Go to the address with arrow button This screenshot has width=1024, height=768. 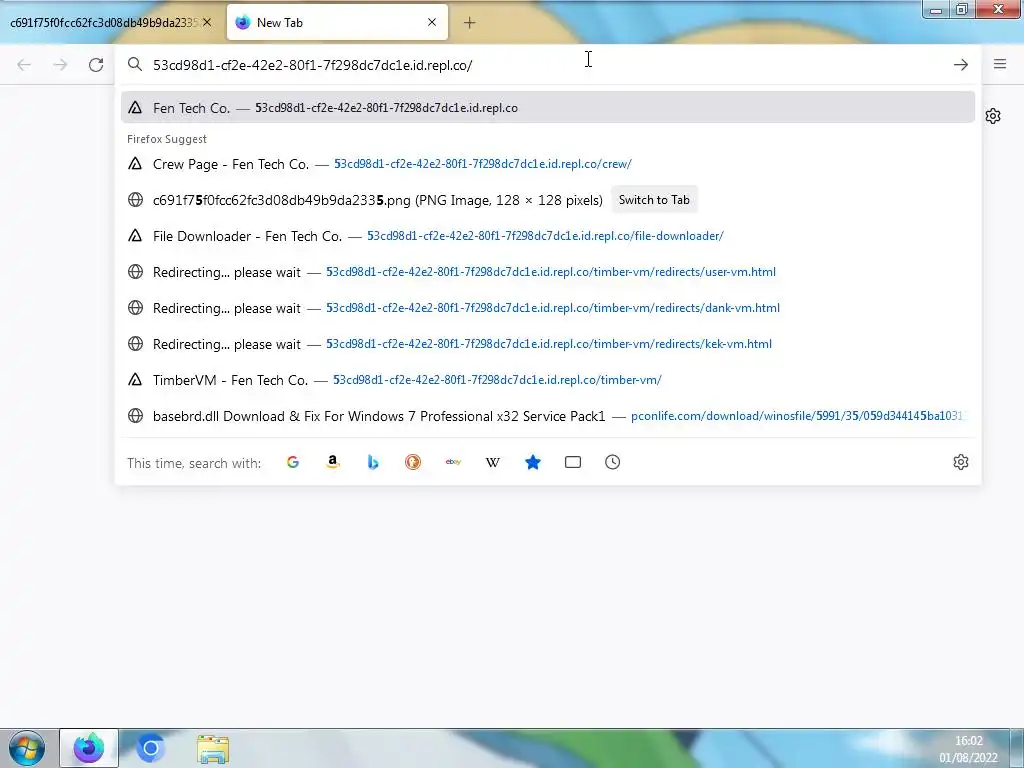tap(961, 65)
